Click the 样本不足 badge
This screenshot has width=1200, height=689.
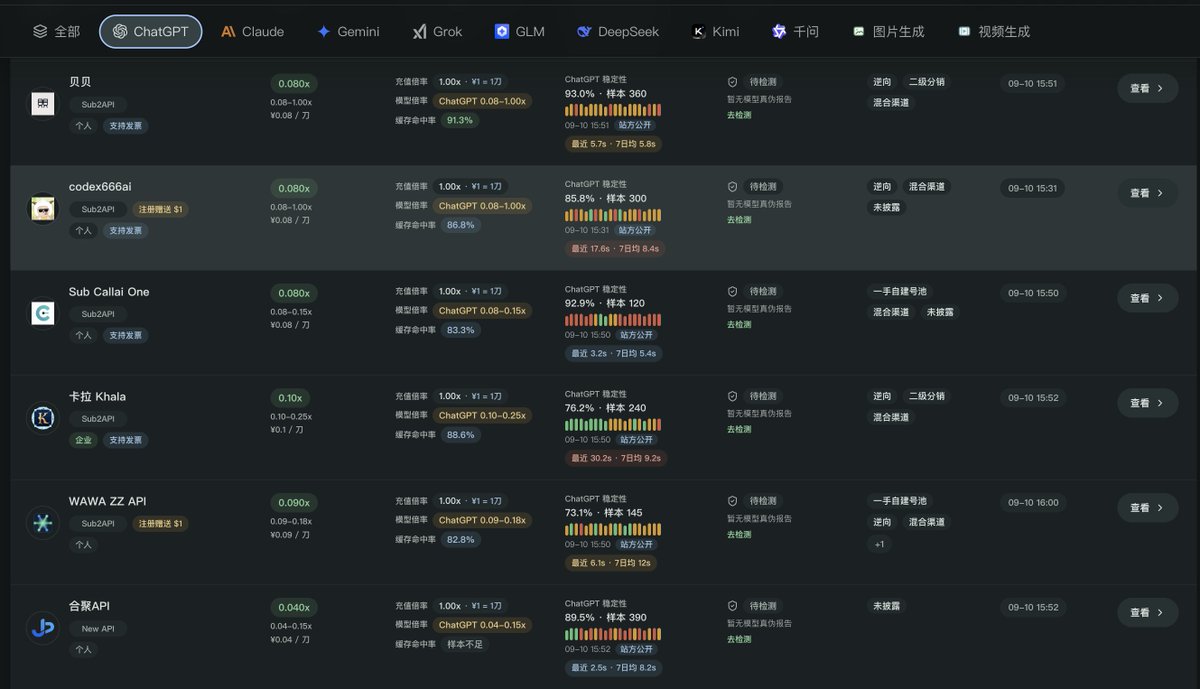pyautogui.click(x=464, y=644)
